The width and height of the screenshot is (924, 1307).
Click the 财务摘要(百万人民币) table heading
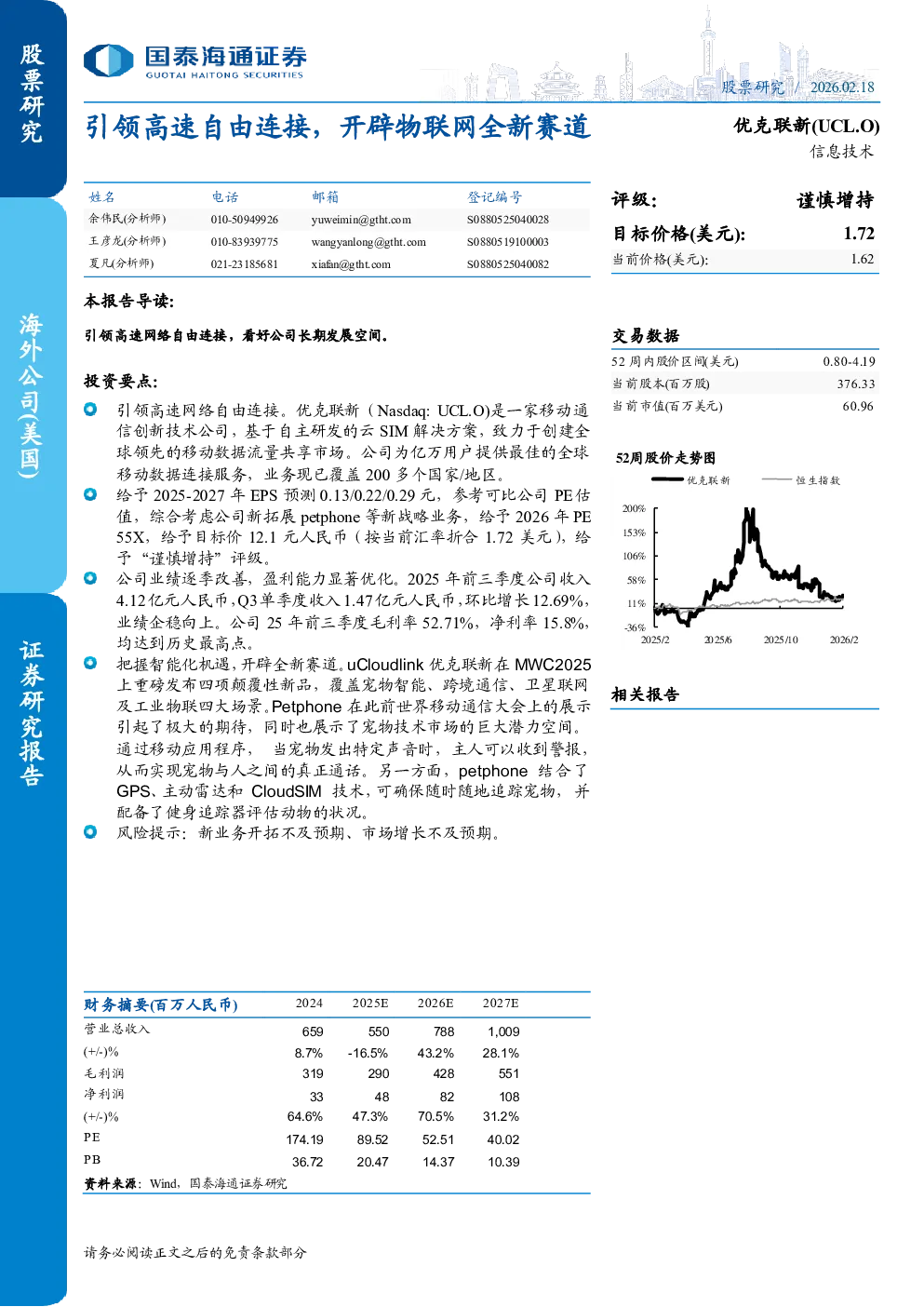point(161,1004)
